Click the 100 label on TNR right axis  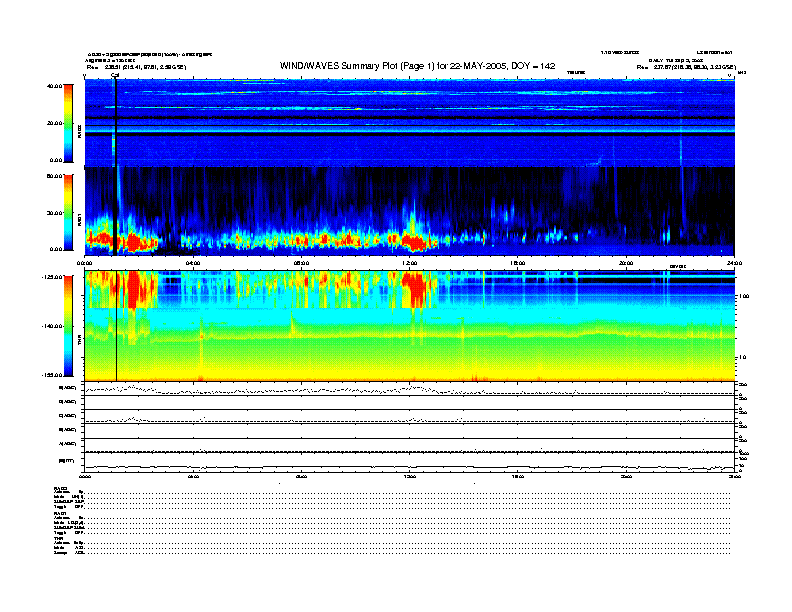tap(744, 296)
